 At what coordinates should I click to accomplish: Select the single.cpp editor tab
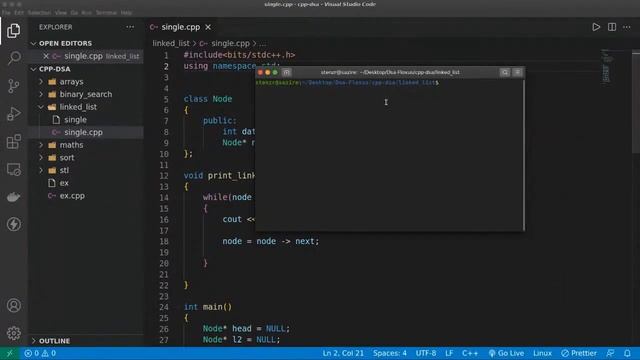click(x=181, y=27)
